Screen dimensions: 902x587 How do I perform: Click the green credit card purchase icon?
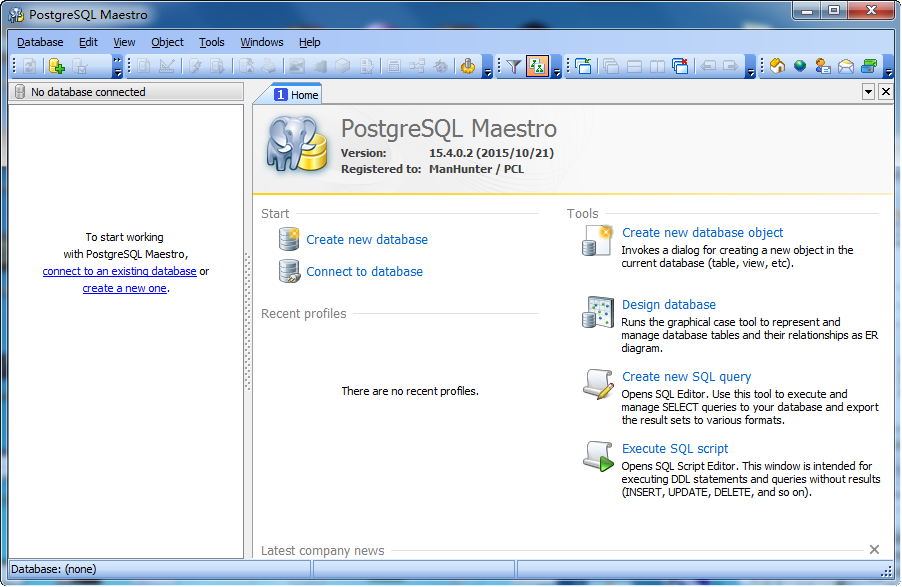click(x=869, y=66)
